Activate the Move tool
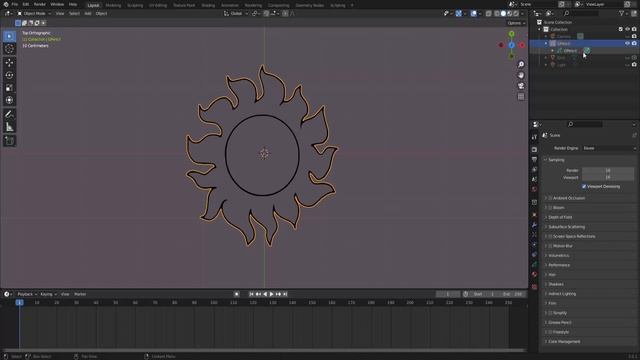 pyautogui.click(x=9, y=63)
